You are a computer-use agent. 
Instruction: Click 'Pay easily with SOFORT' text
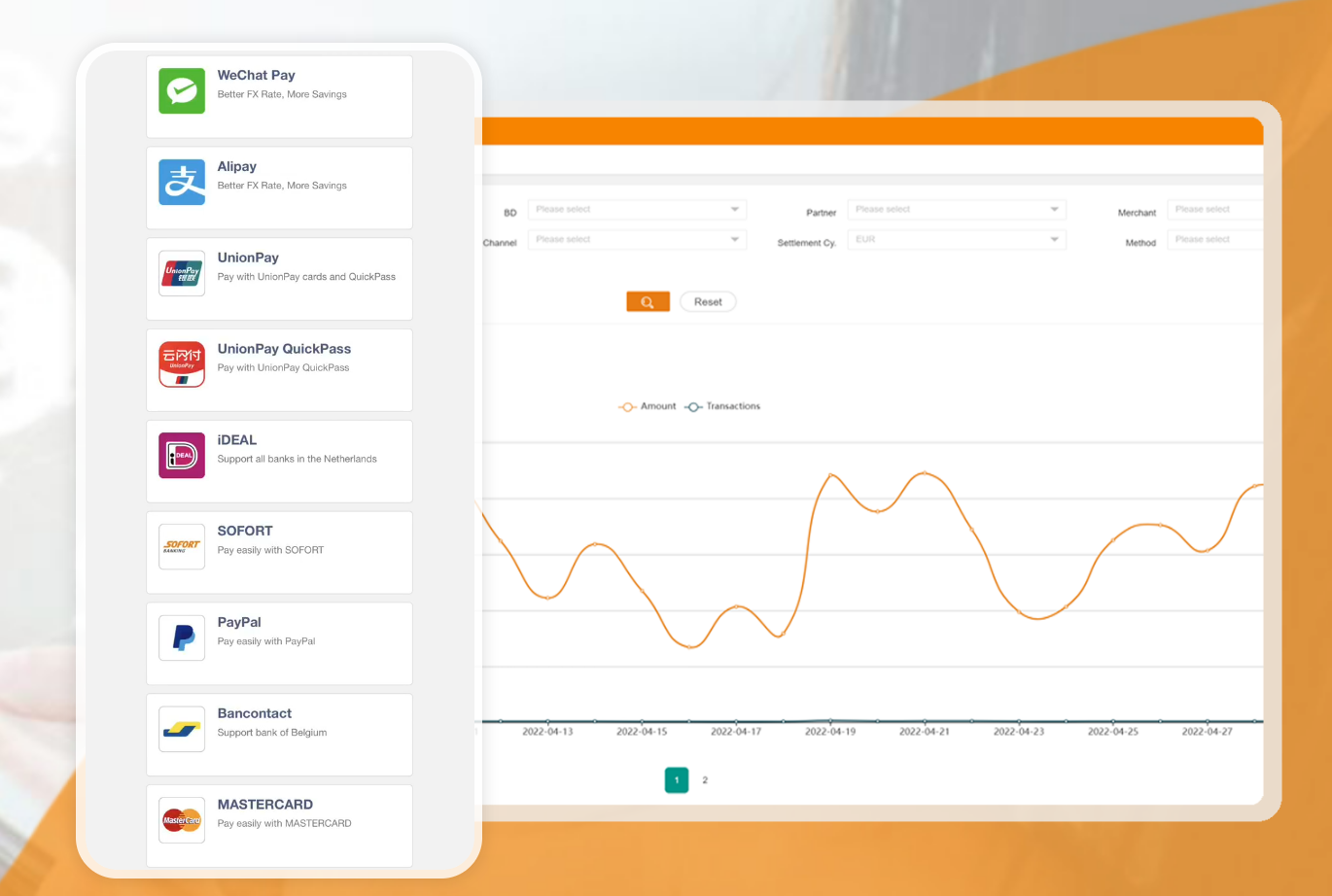(270, 550)
